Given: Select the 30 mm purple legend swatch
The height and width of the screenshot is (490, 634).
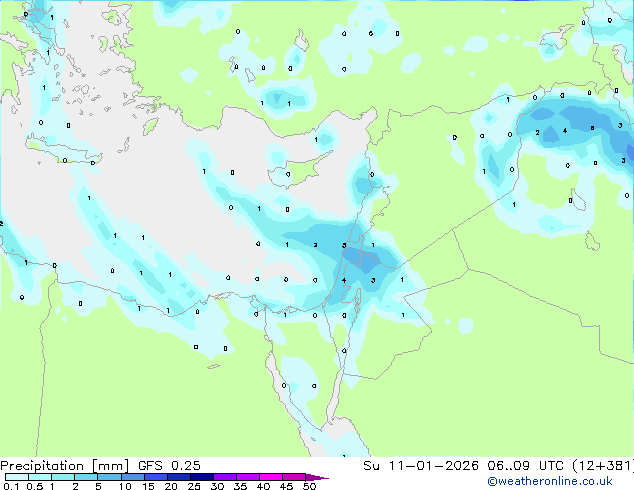Looking at the screenshot, I should point(225,477).
